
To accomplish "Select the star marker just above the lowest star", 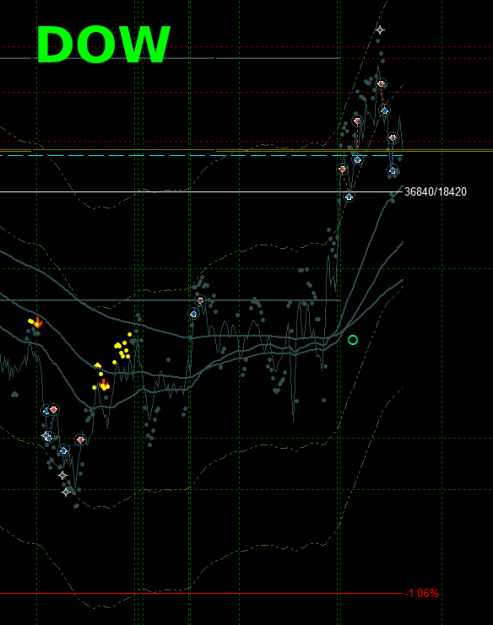I will coord(63,475).
